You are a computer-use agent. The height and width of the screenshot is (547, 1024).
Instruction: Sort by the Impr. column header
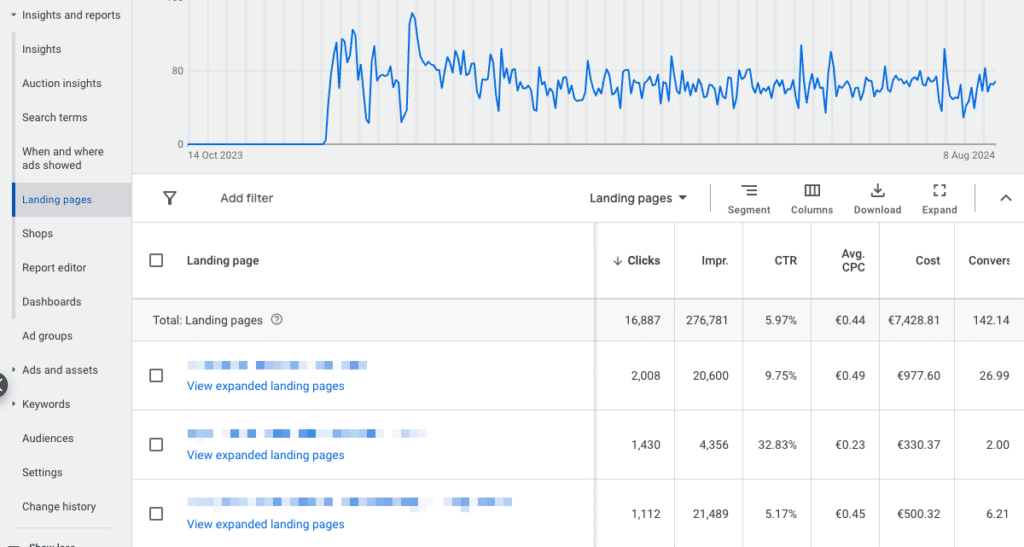[x=714, y=260]
